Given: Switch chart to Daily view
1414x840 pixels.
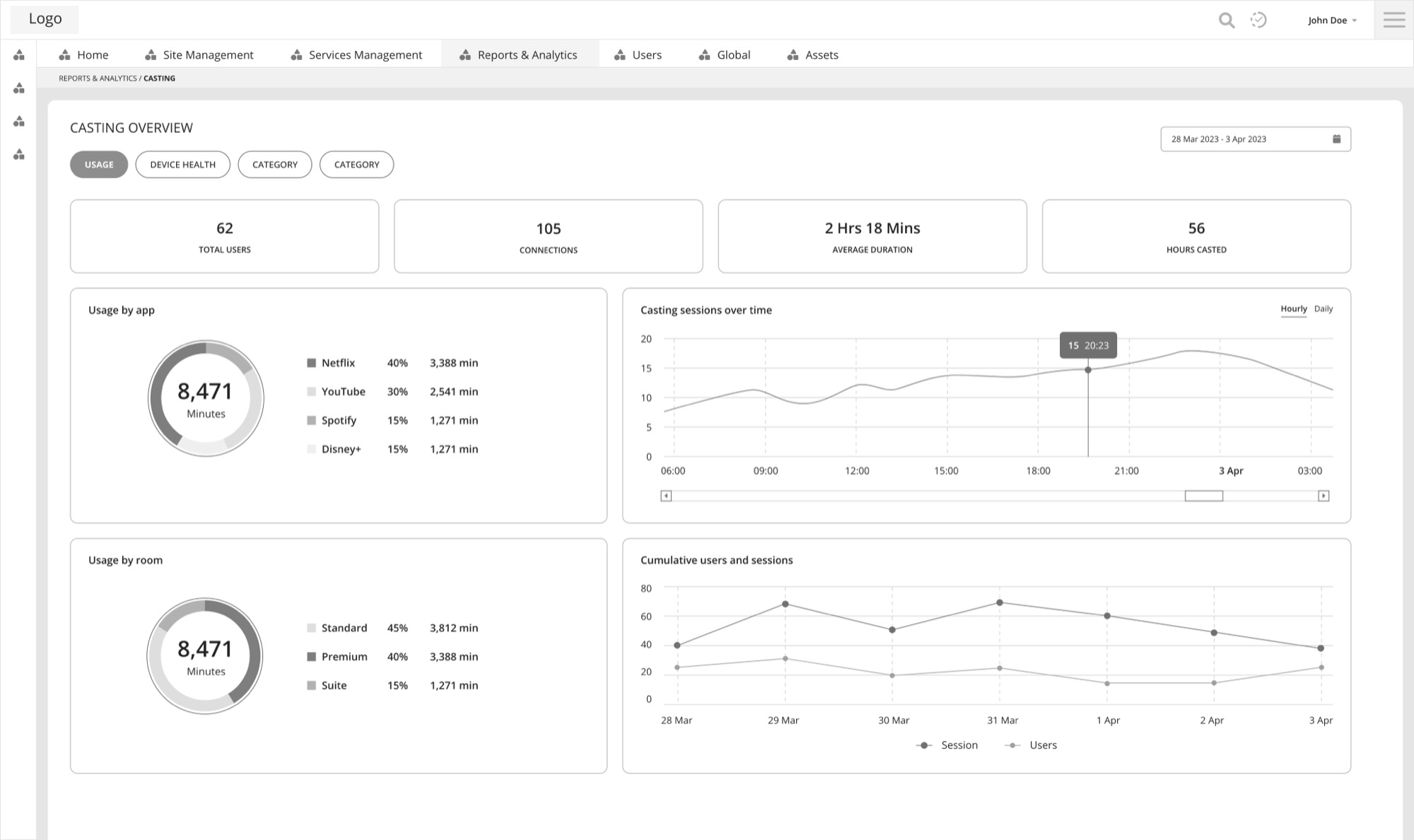Looking at the screenshot, I should point(1324,309).
